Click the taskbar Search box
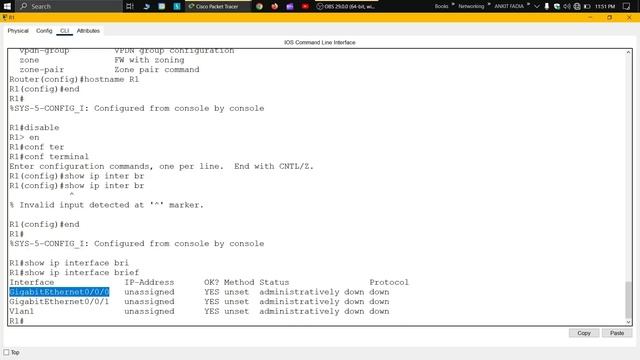Screen dimensions: 640x360 click(69, 6)
